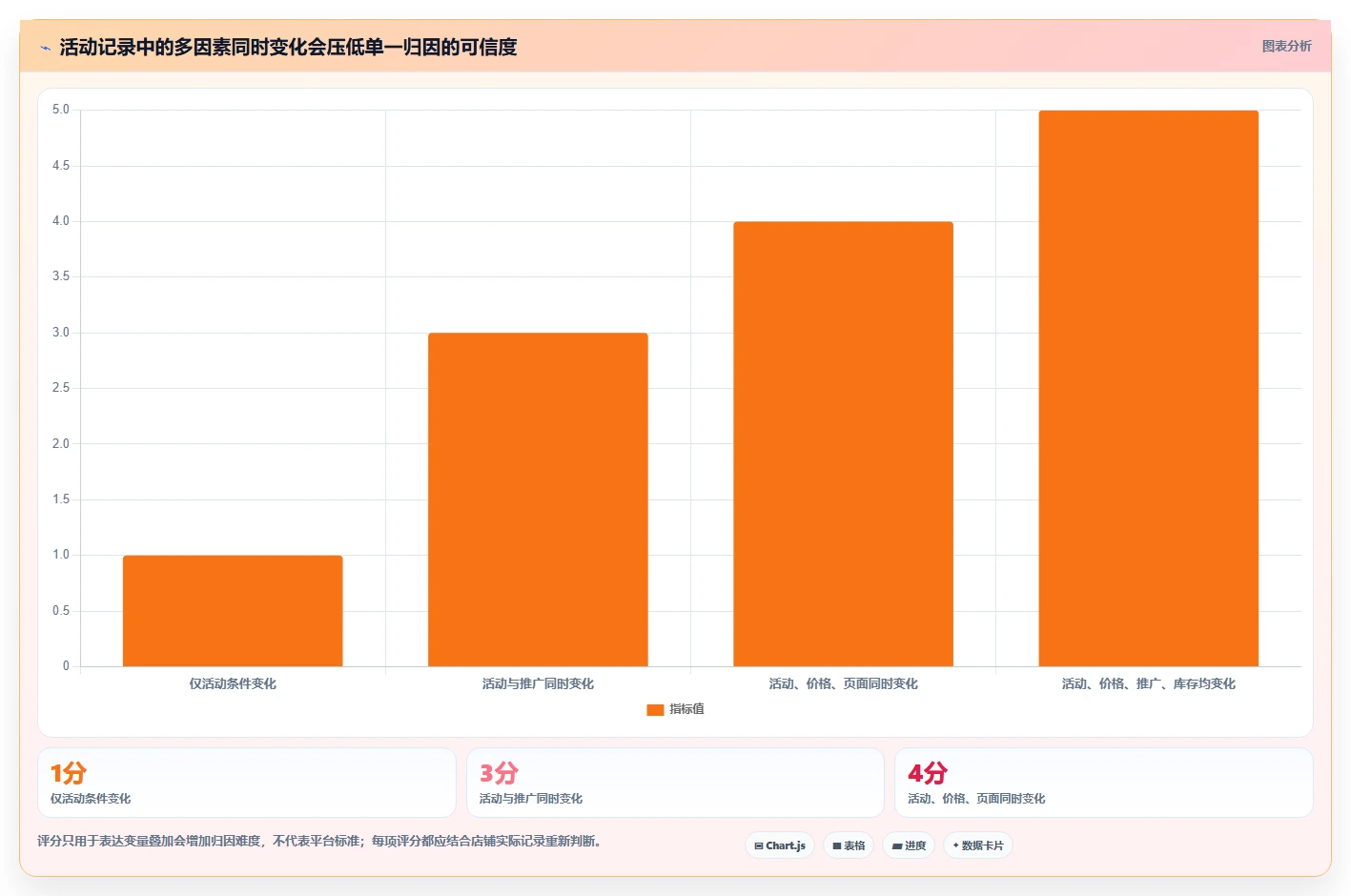1351x896 pixels.
Task: Click the 5.0 y-axis tick label
Action: [61, 110]
